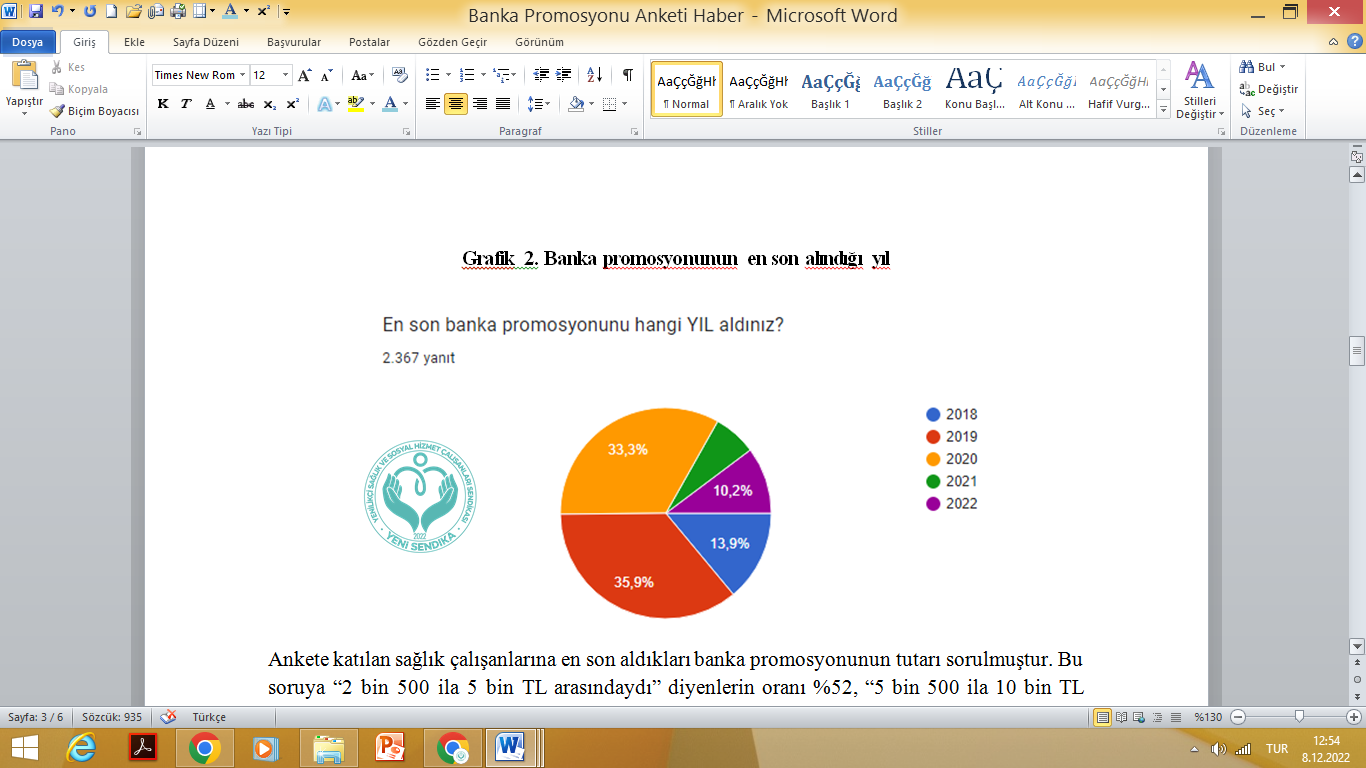Expand the Seç selection dropdown

[x=1266, y=111]
